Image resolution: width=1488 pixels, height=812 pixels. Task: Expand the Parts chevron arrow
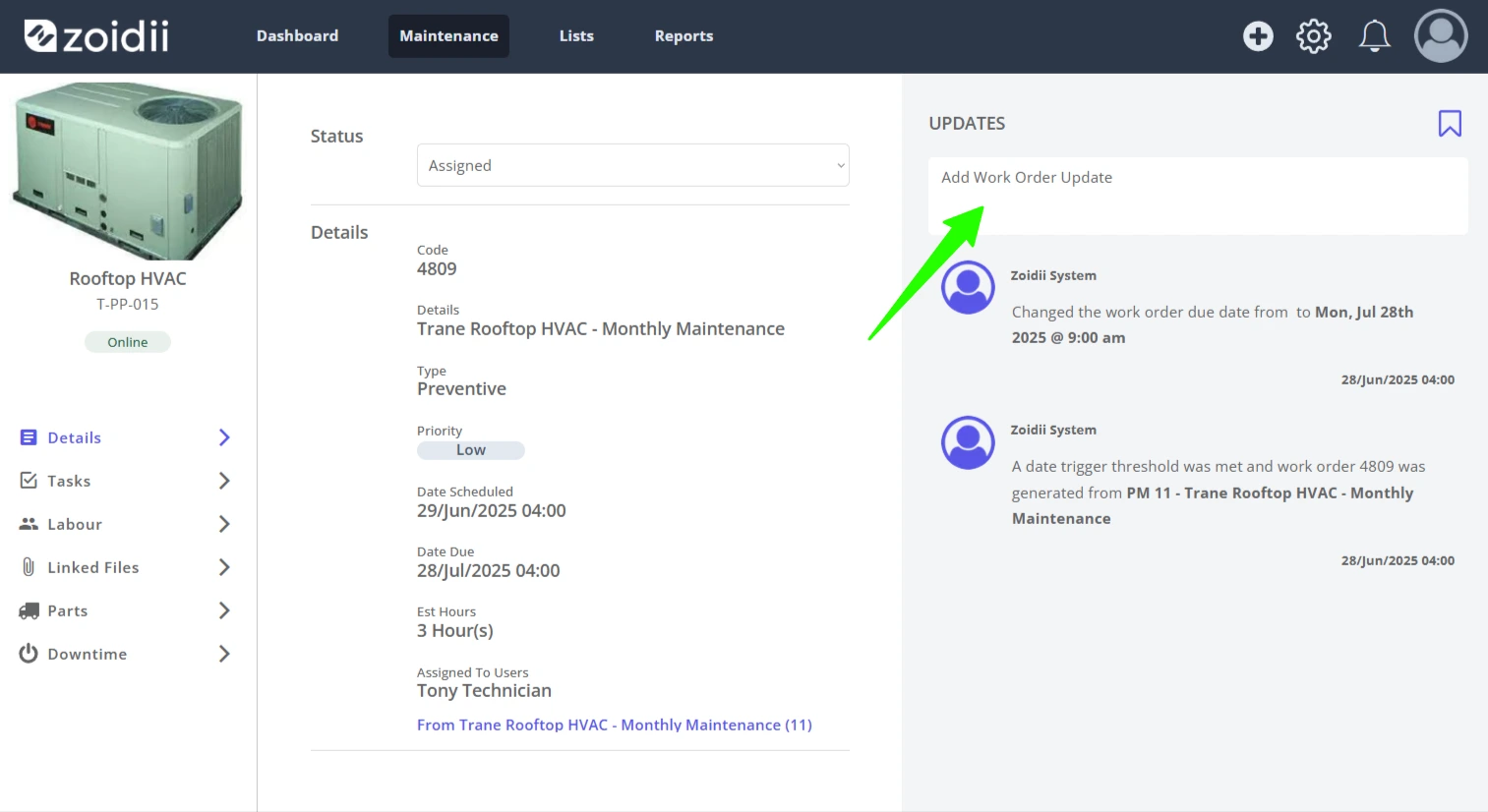tap(224, 610)
